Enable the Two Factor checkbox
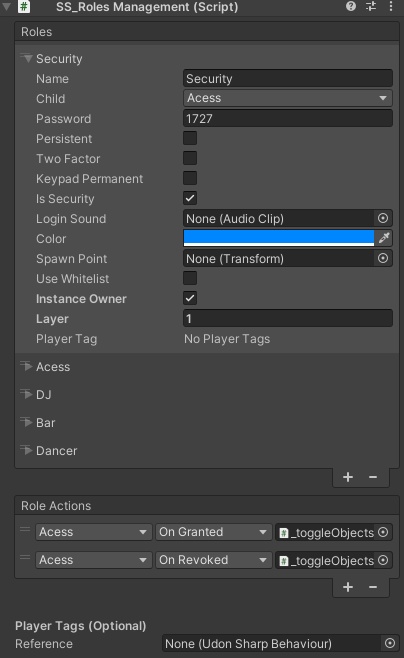Image resolution: width=404 pixels, height=658 pixels. point(190,158)
